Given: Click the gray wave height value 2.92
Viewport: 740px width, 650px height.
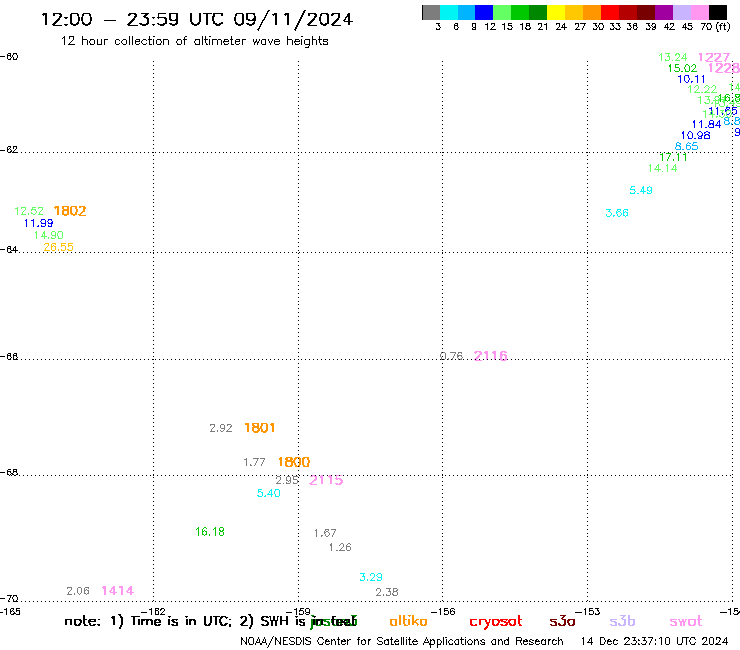Looking at the screenshot, I should point(221,428).
